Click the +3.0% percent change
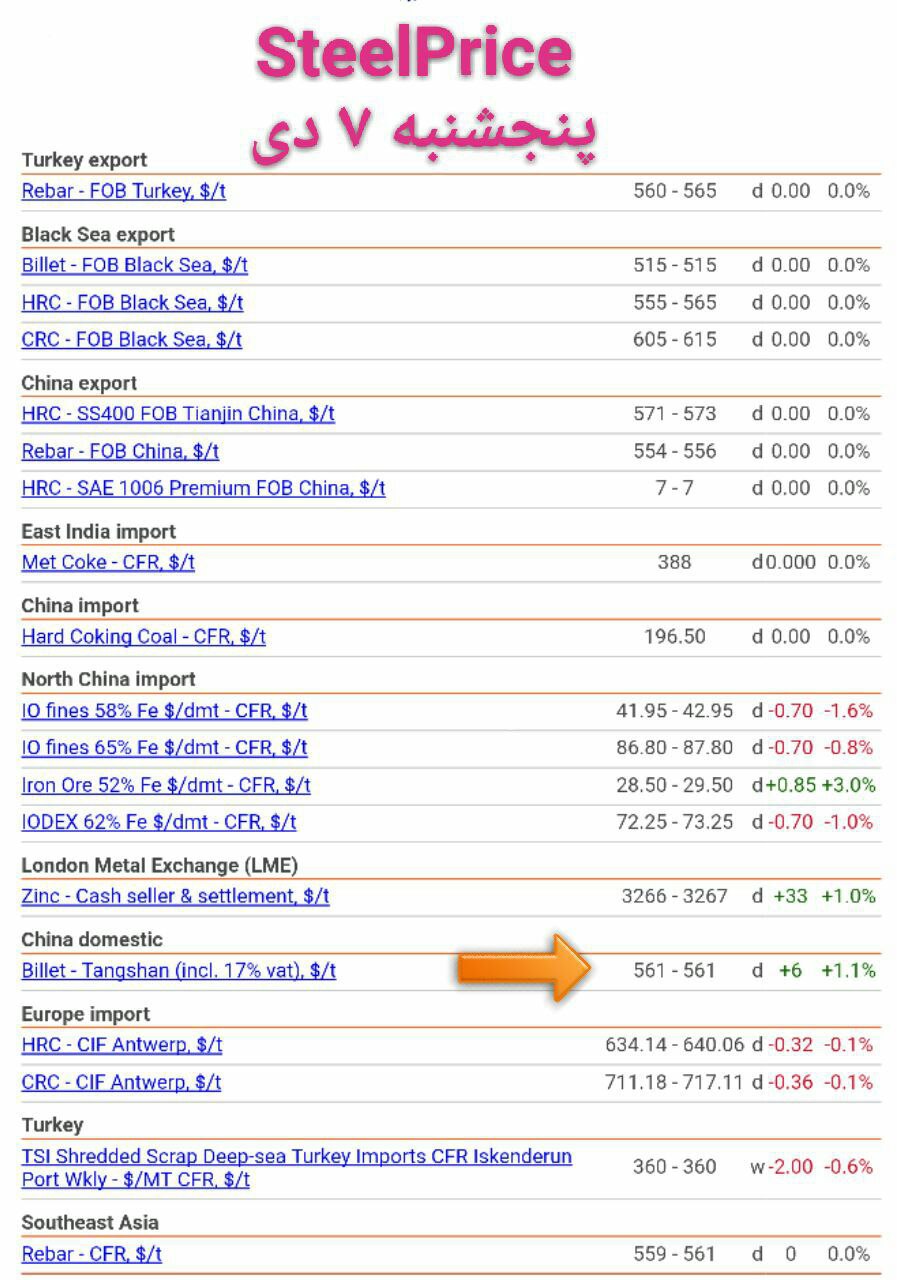 [849, 785]
